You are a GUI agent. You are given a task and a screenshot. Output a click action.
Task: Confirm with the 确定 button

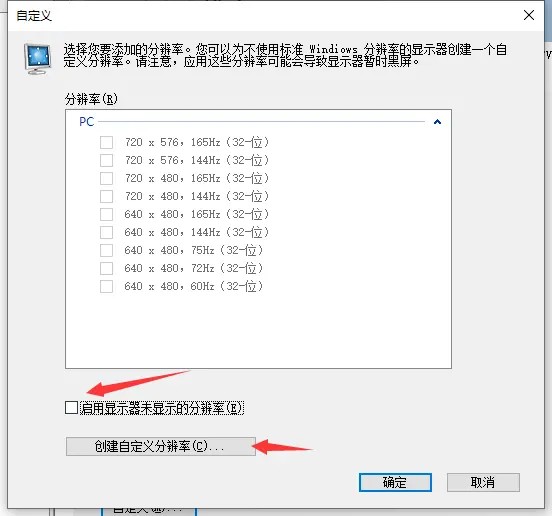pos(395,482)
